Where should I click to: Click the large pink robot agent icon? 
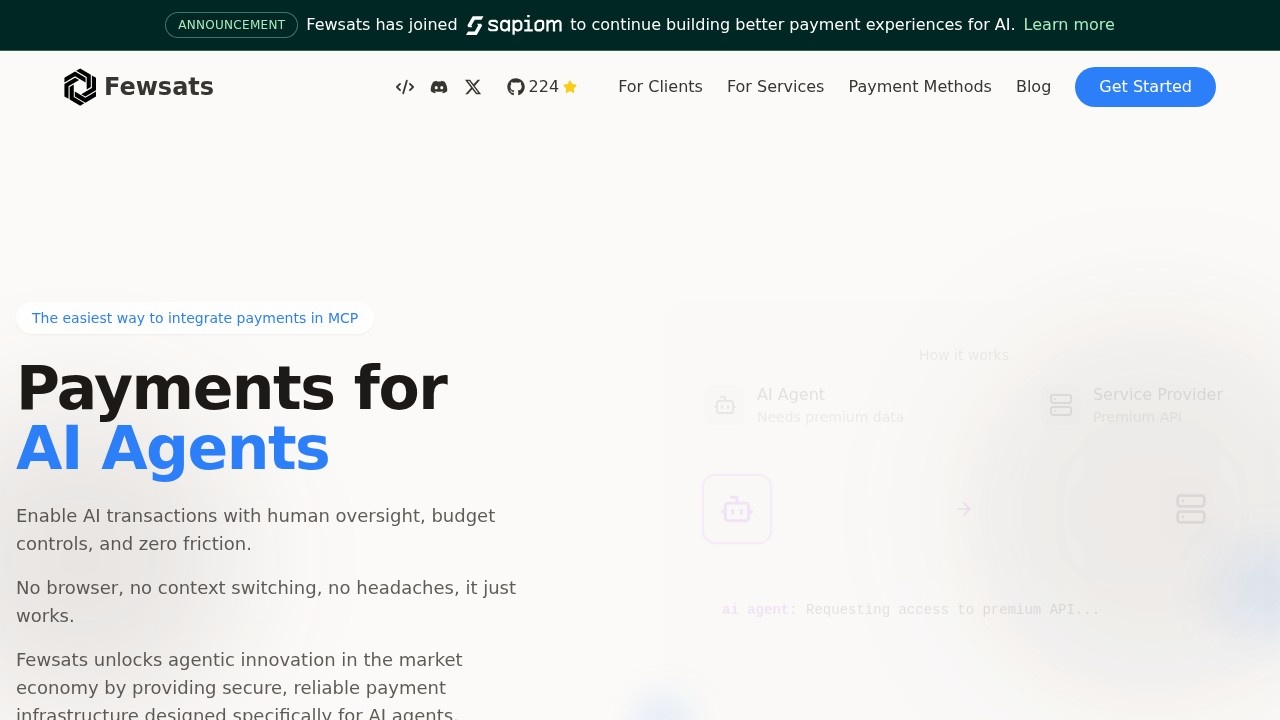tap(737, 509)
